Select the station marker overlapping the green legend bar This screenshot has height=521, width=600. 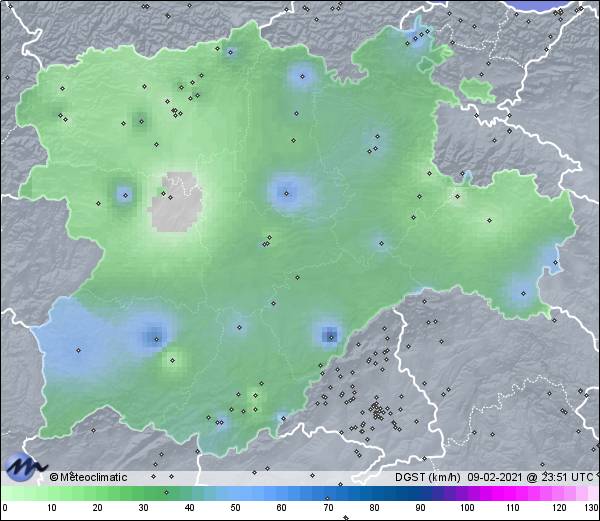166,492
